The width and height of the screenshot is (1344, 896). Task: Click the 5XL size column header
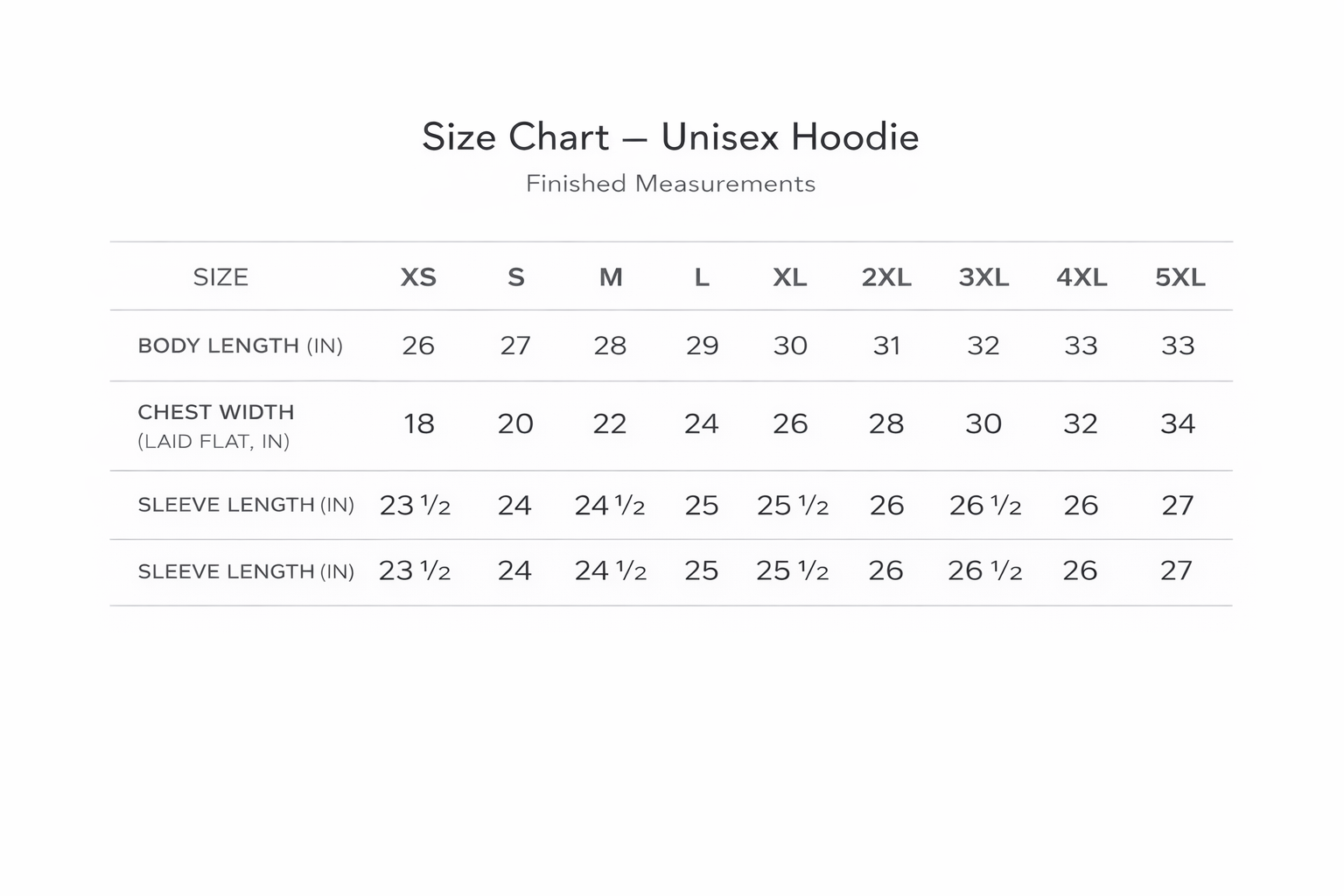click(x=1179, y=277)
